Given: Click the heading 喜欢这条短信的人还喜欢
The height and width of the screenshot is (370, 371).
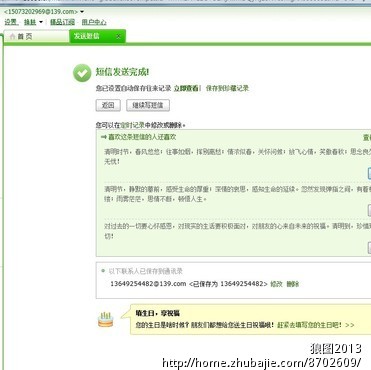Looking at the screenshot, I should coord(142,137).
